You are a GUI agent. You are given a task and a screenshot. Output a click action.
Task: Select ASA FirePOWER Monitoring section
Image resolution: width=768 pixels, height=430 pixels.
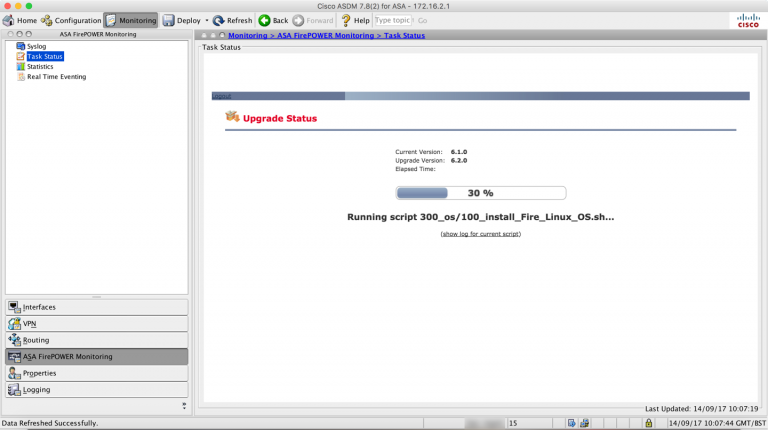[96, 357]
